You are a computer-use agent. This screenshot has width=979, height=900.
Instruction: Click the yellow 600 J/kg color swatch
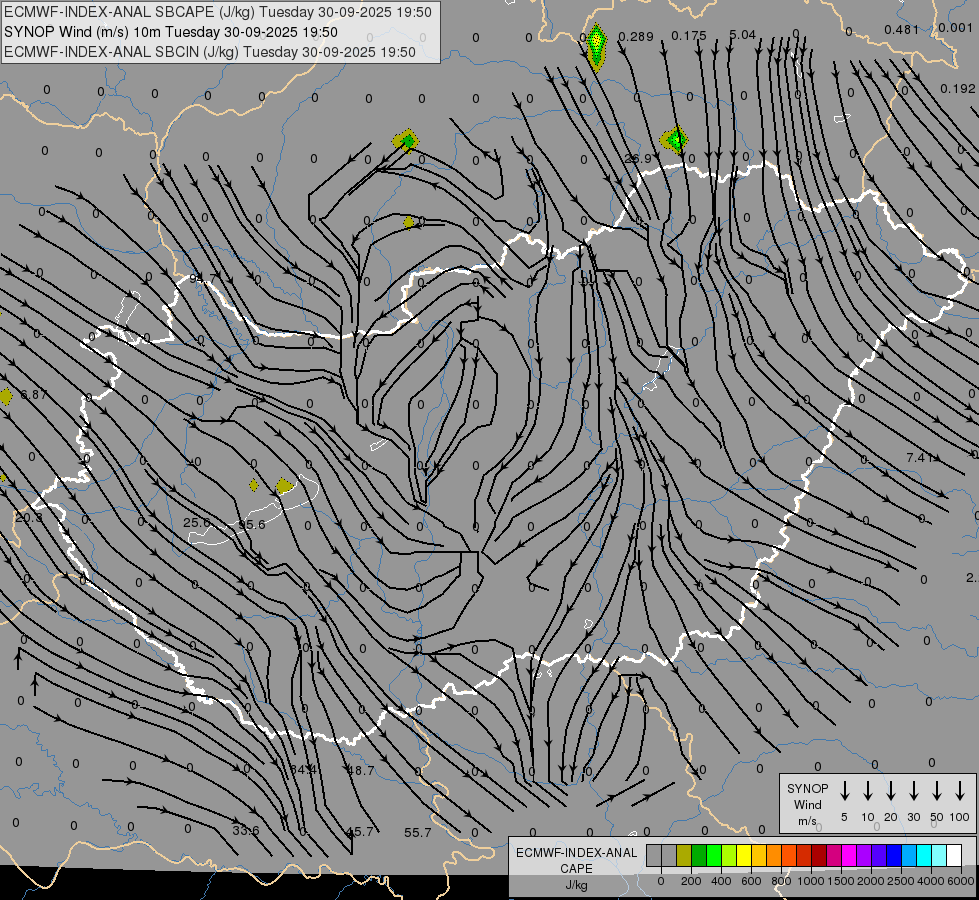745,855
